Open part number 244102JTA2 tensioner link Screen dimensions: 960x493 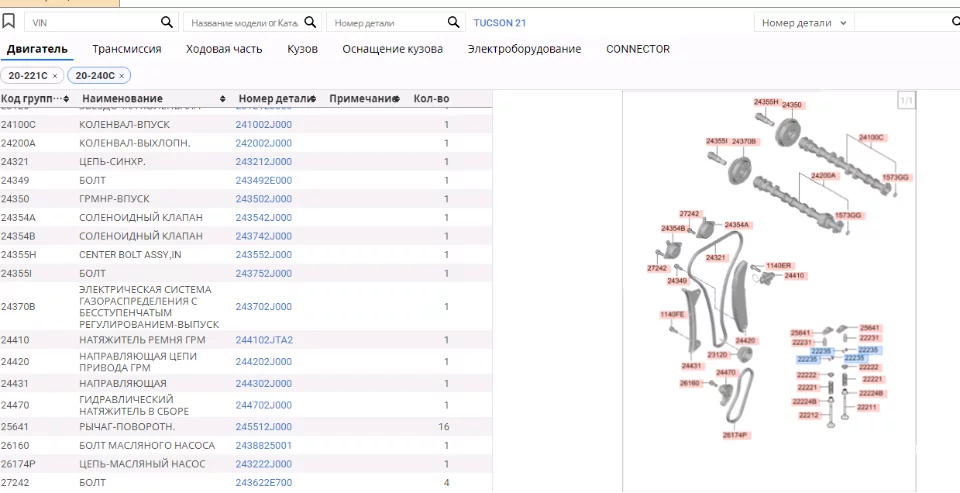264,340
